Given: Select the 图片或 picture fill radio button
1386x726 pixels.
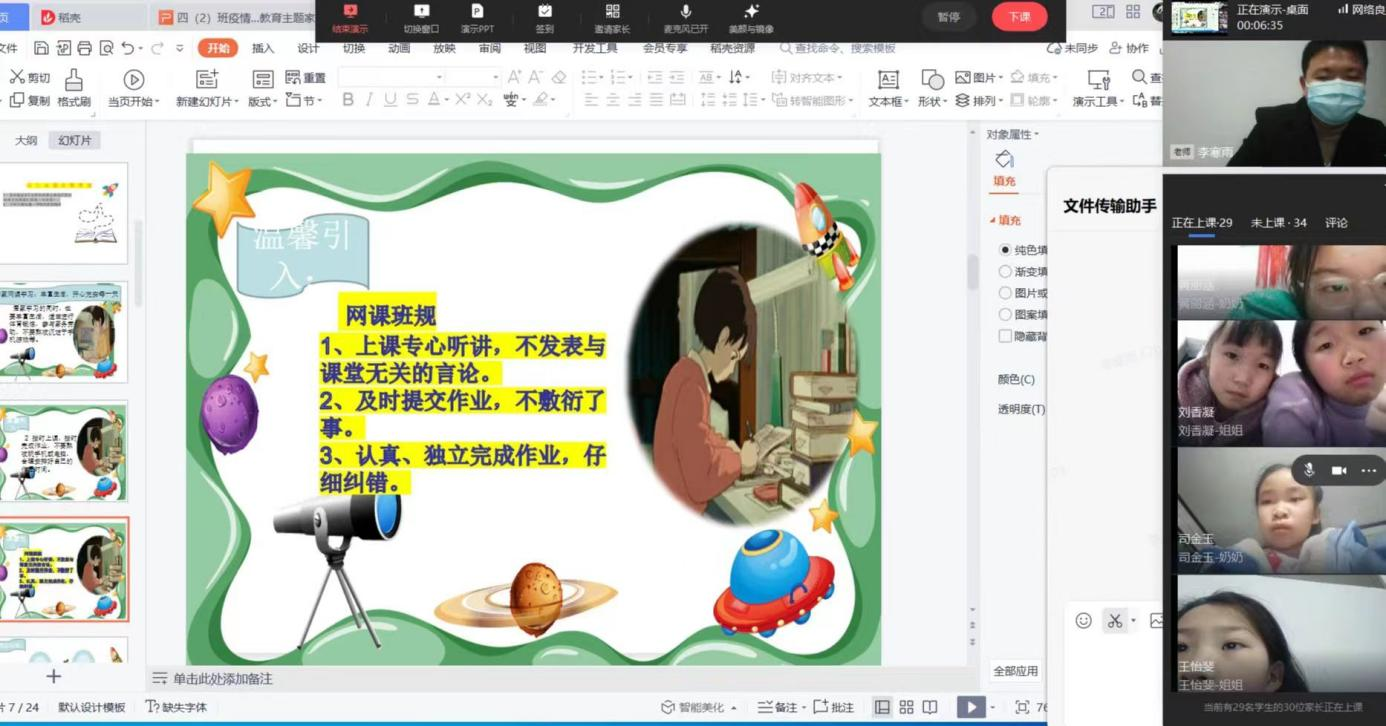Looking at the screenshot, I should coord(1005,293).
